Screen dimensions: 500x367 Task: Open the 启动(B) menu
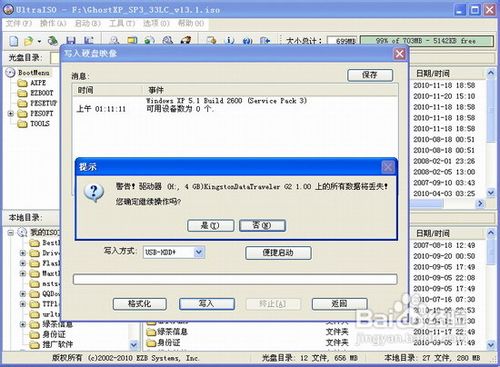coord(87,23)
